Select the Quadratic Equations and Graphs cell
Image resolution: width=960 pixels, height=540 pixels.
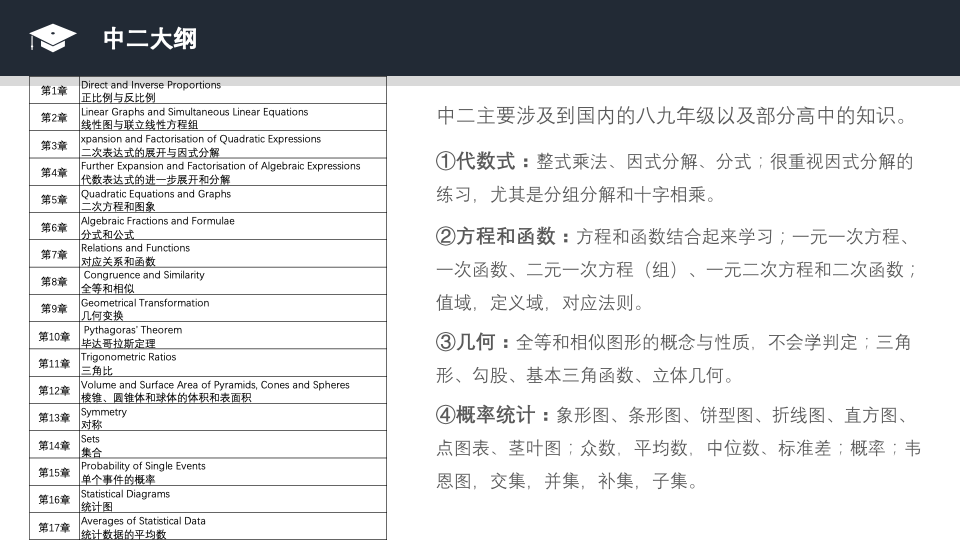(x=233, y=200)
